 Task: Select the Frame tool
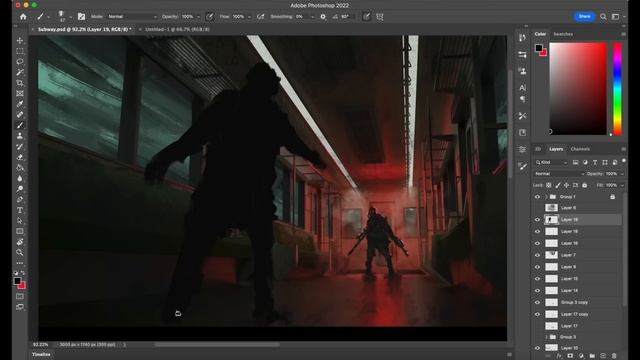click(x=20, y=93)
